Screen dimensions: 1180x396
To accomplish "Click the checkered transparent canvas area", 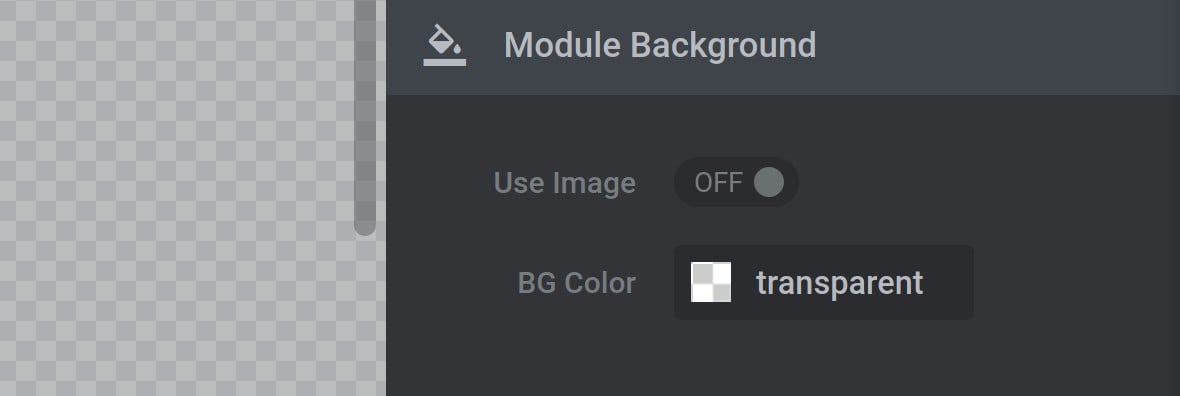I will coord(177,198).
